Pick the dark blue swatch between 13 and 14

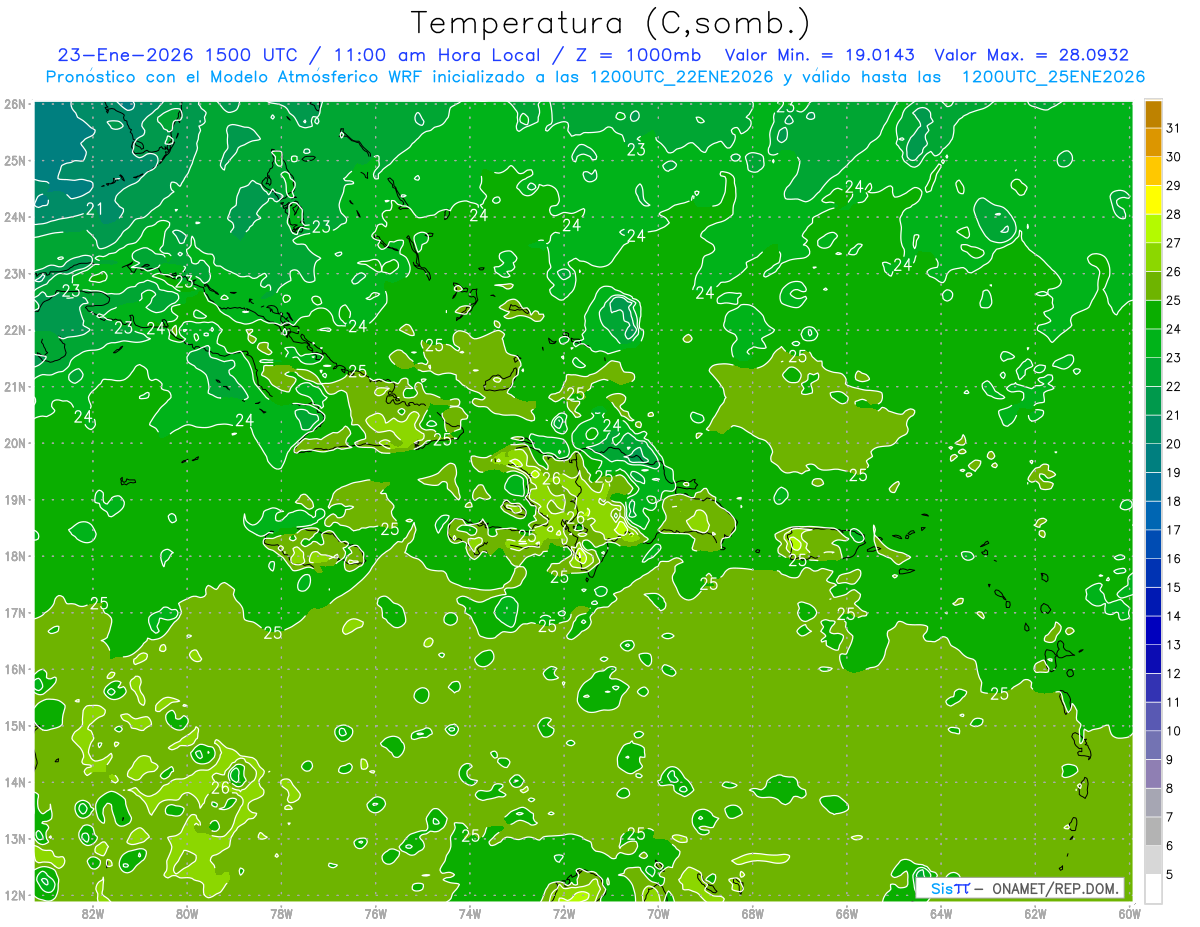[x=1153, y=630]
